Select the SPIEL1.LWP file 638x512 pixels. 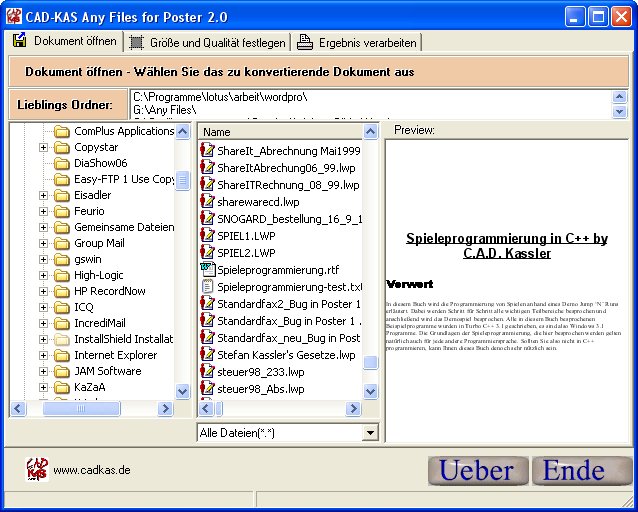[245, 236]
